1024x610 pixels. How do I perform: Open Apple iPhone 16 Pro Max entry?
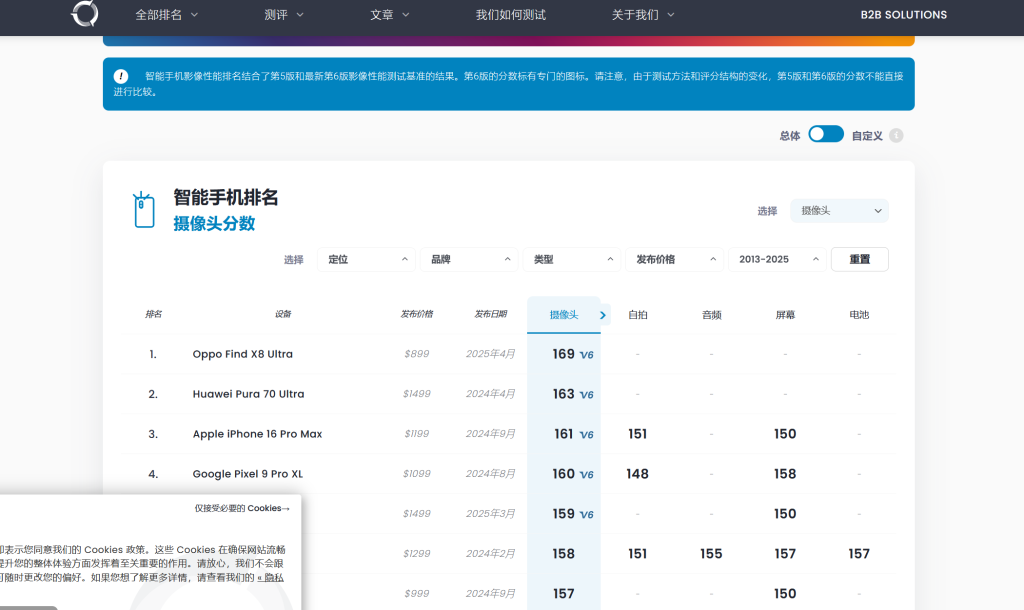point(257,434)
